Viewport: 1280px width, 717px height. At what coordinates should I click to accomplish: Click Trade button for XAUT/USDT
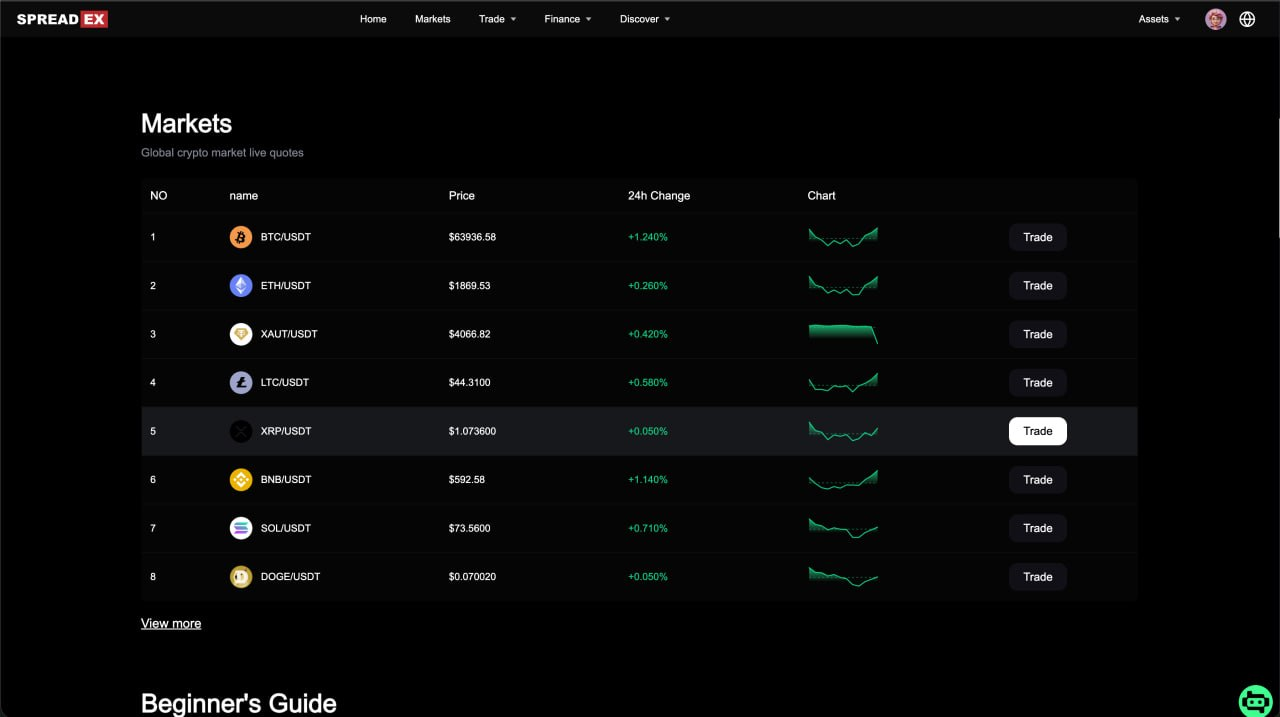pos(1038,334)
